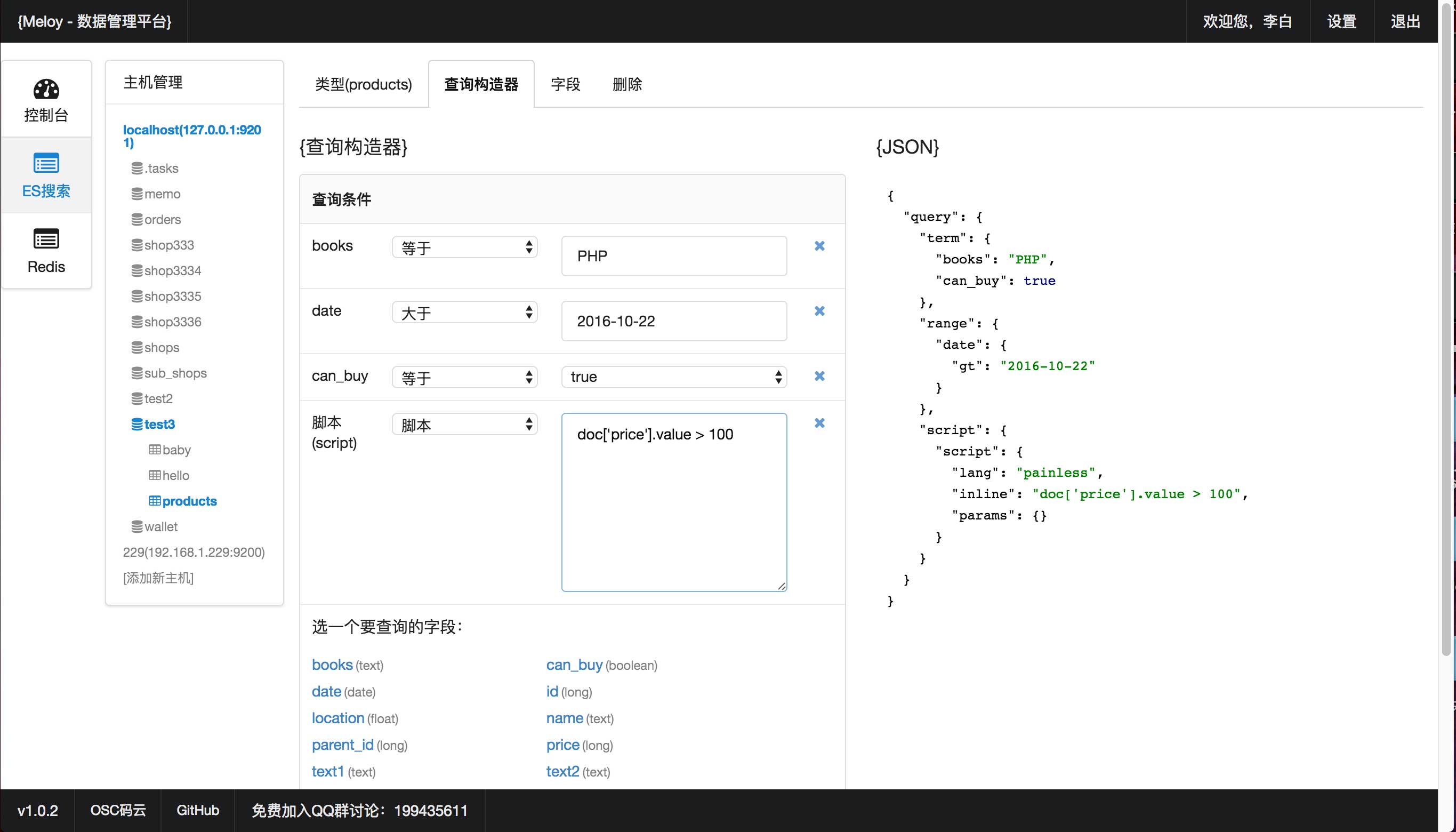Select host 229(192.168.1.229:9200)

194,552
